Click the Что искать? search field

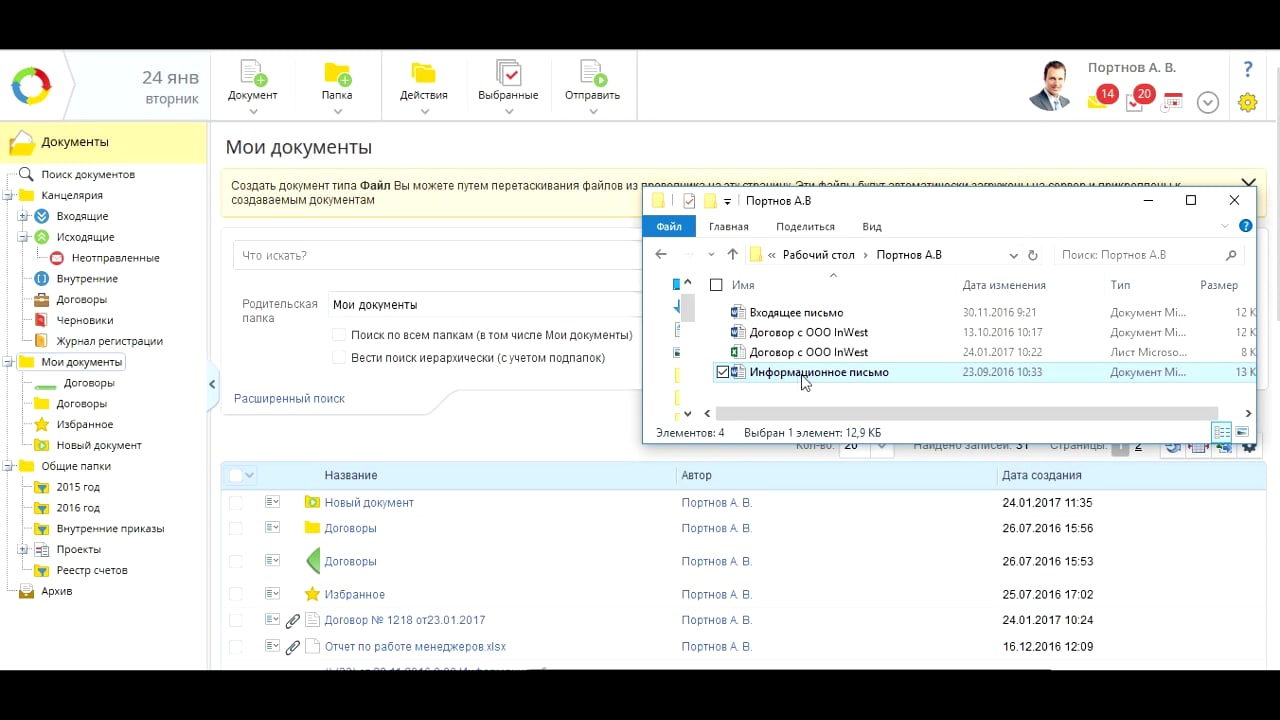tap(437, 255)
